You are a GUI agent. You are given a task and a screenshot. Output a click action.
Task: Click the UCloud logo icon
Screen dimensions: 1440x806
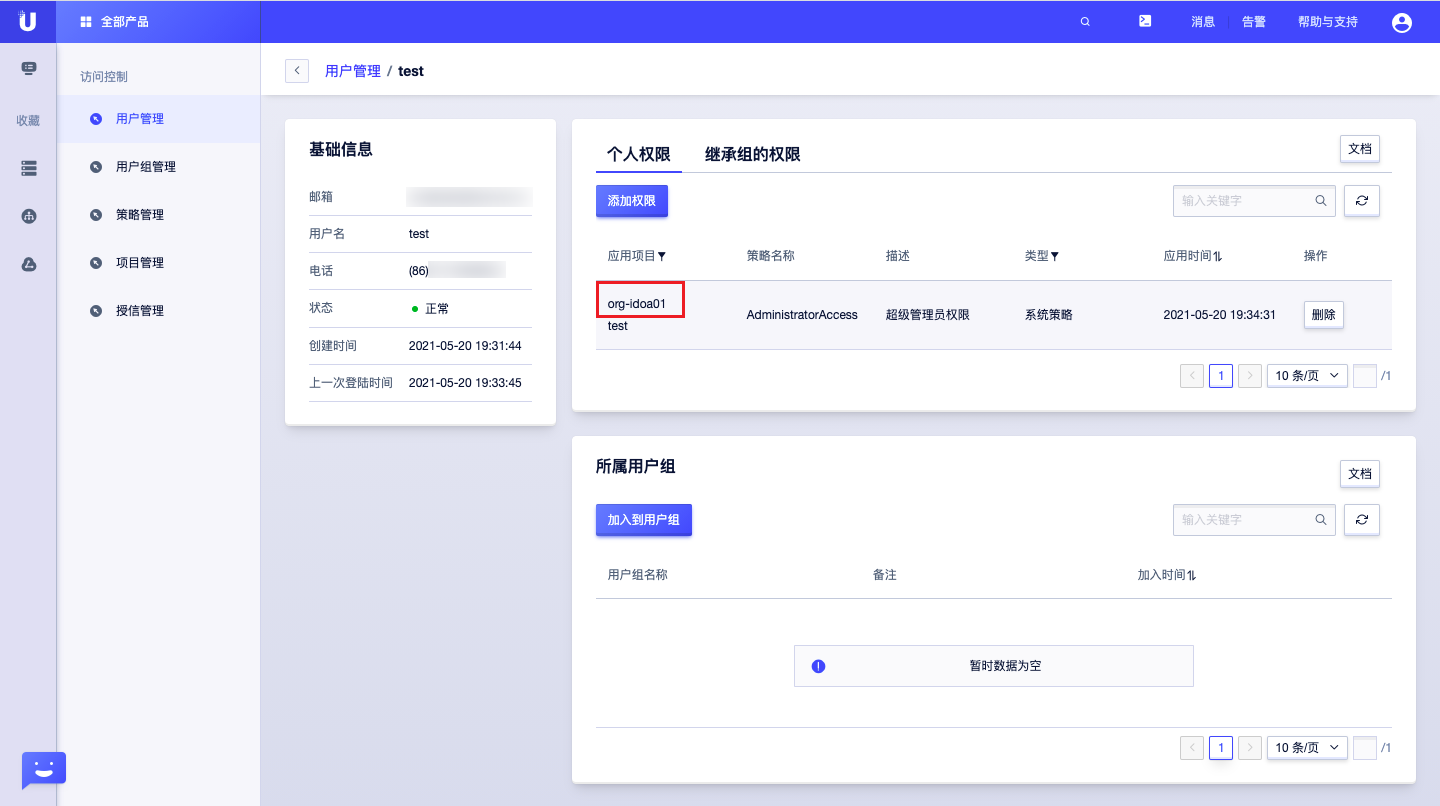[x=27, y=21]
